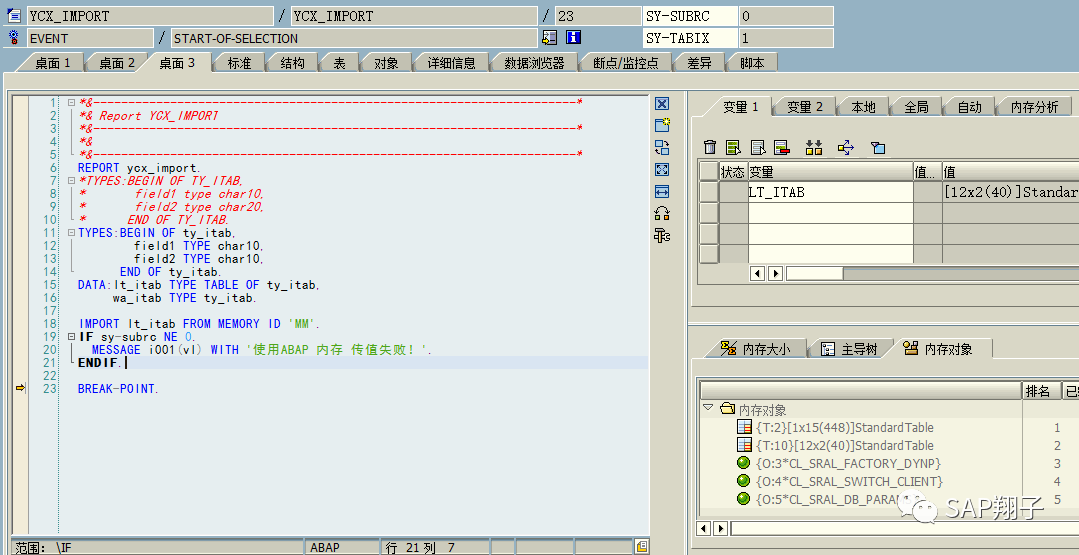Open the 主导树 tab
This screenshot has height=555, width=1079.
click(850, 349)
